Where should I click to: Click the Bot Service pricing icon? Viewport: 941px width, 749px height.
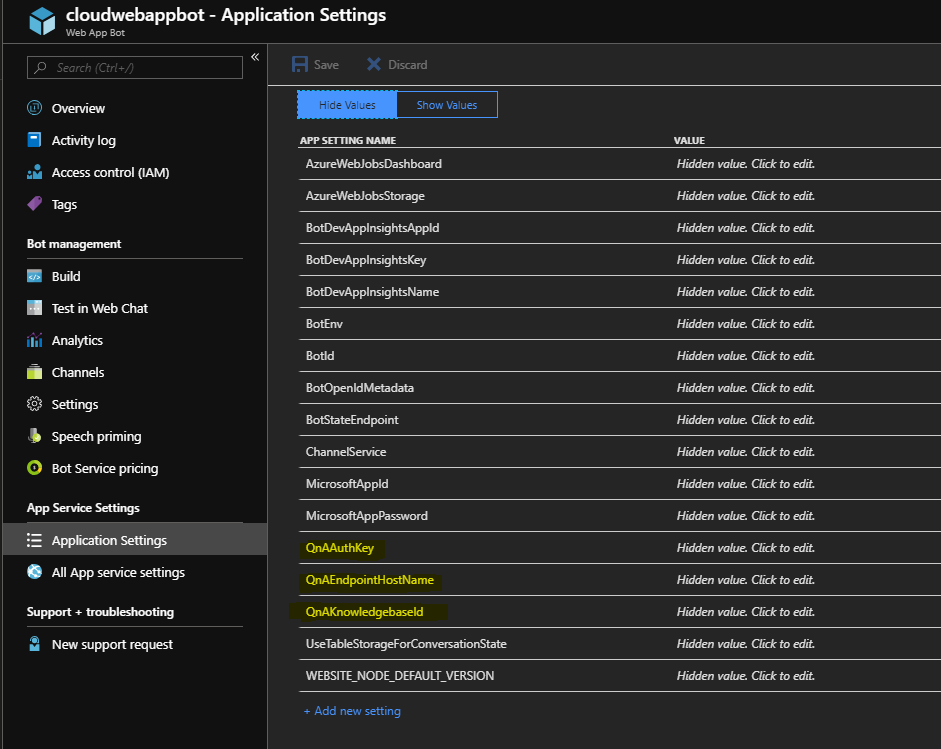[x=34, y=468]
